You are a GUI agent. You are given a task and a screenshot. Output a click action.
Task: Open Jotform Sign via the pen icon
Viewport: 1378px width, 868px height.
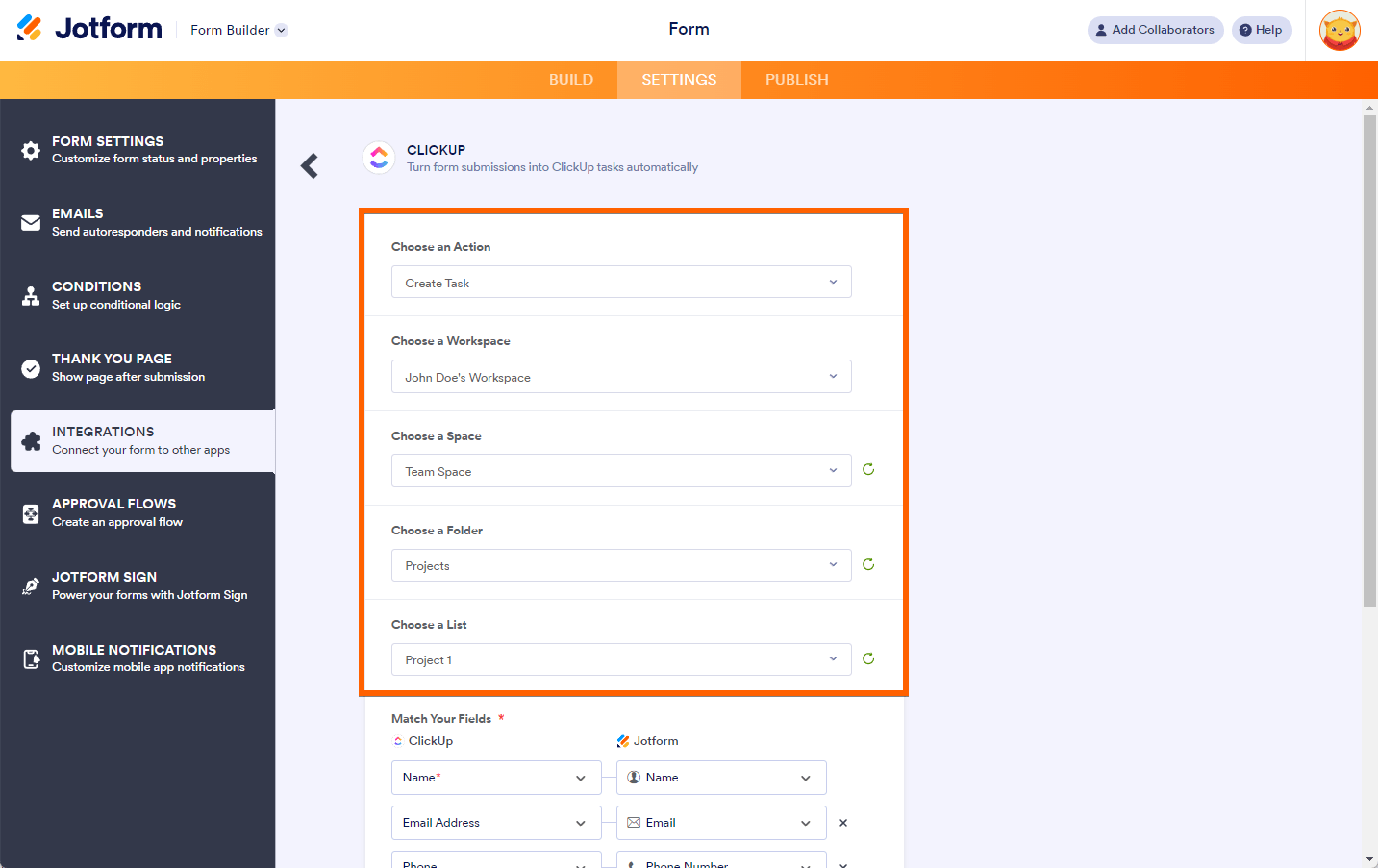coord(31,586)
